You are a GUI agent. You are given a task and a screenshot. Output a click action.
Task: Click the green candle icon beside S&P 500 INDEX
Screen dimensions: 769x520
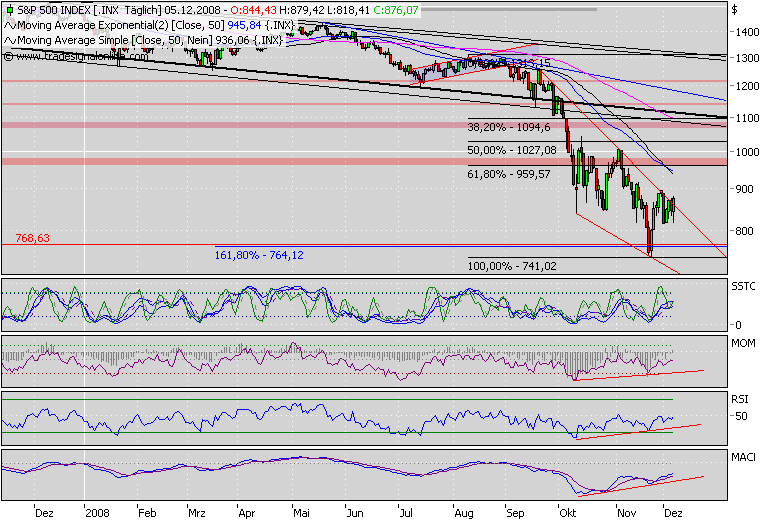[x=10, y=10]
